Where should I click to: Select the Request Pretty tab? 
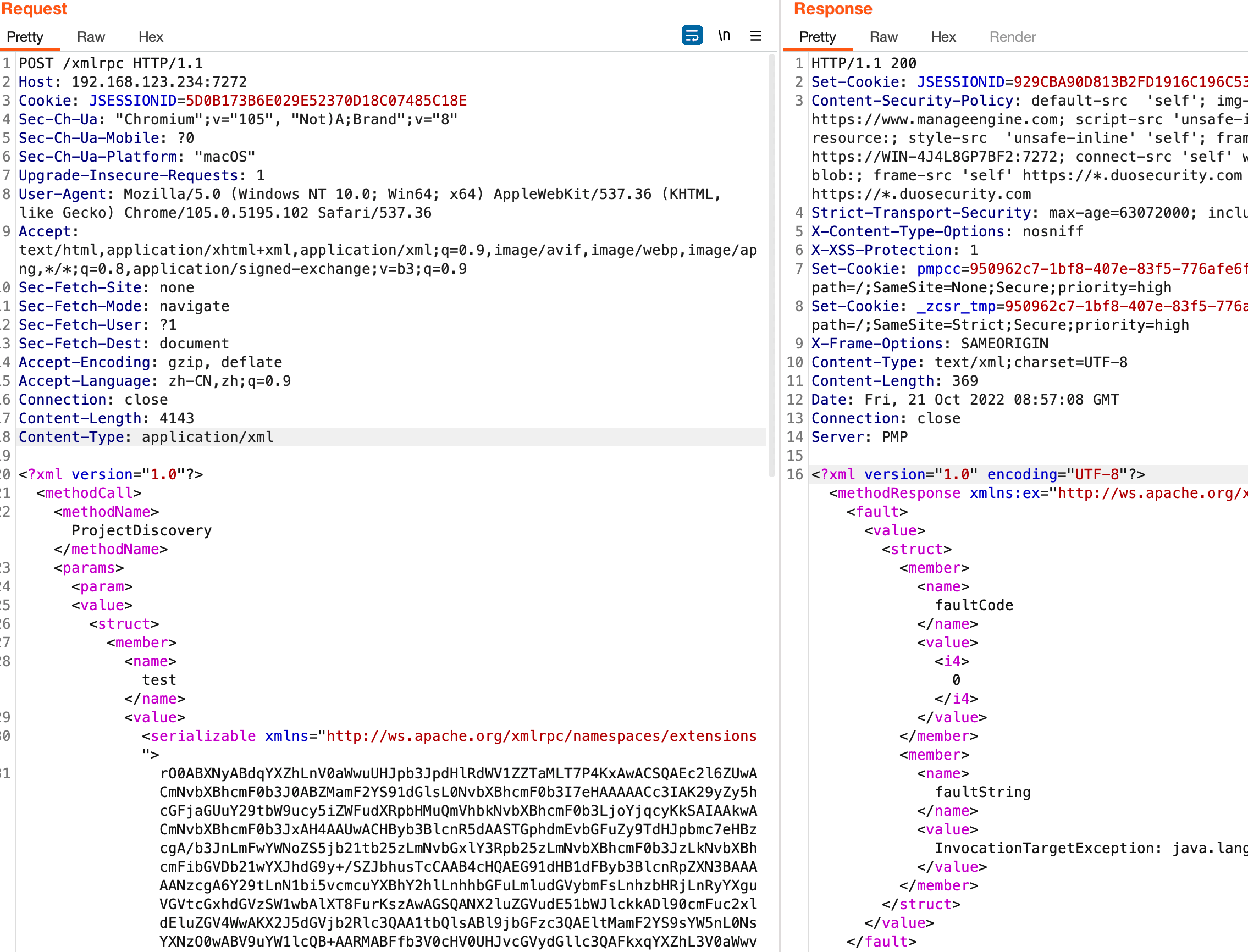coord(25,37)
